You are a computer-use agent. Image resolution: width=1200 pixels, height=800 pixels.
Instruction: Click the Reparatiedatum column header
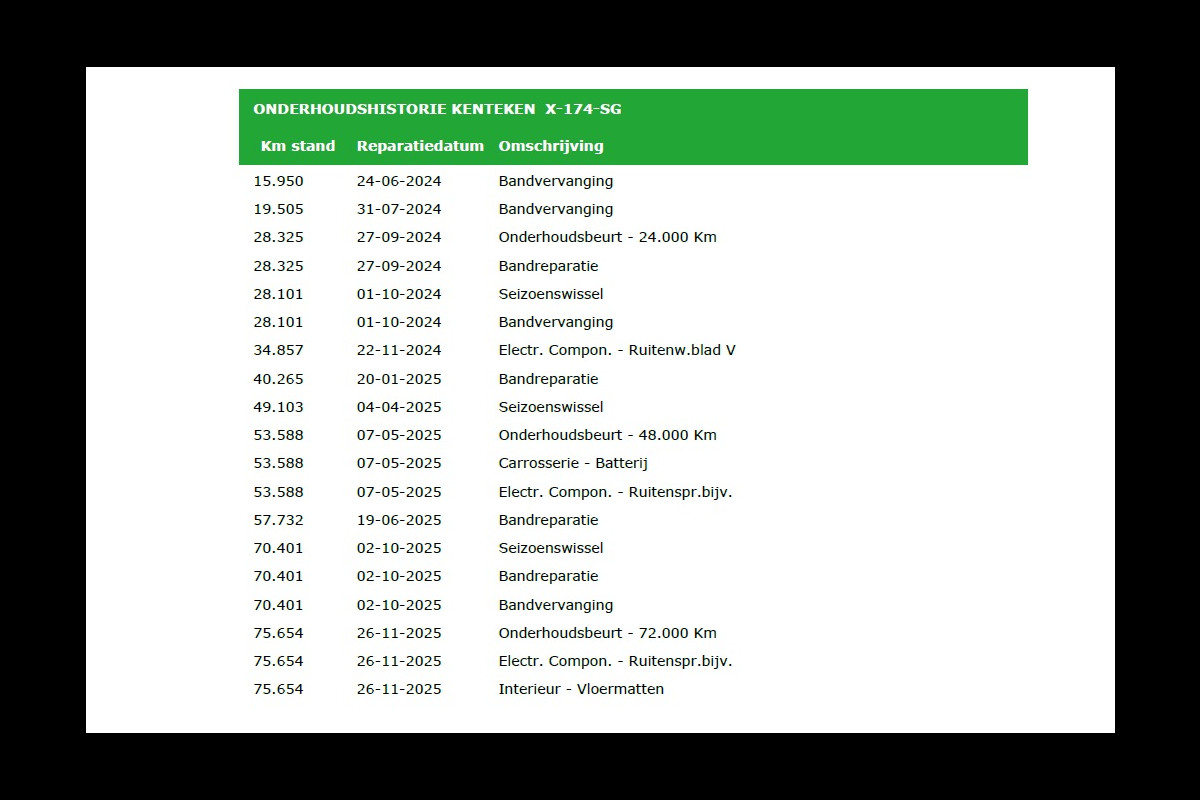click(420, 146)
